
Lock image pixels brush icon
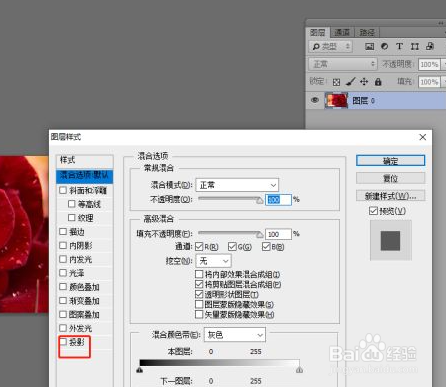350,81
